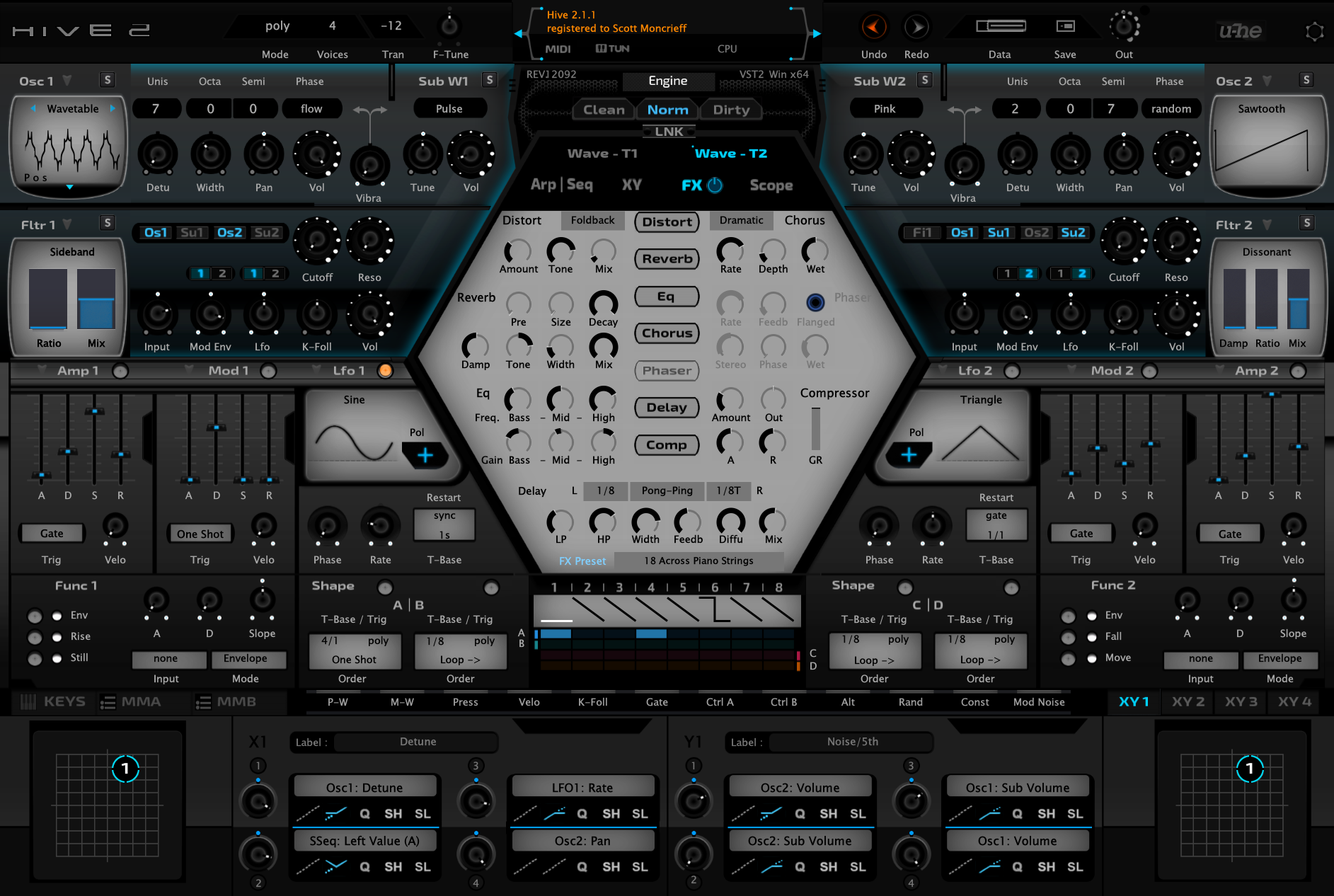Open the Arp | Seq tab

coord(562,185)
